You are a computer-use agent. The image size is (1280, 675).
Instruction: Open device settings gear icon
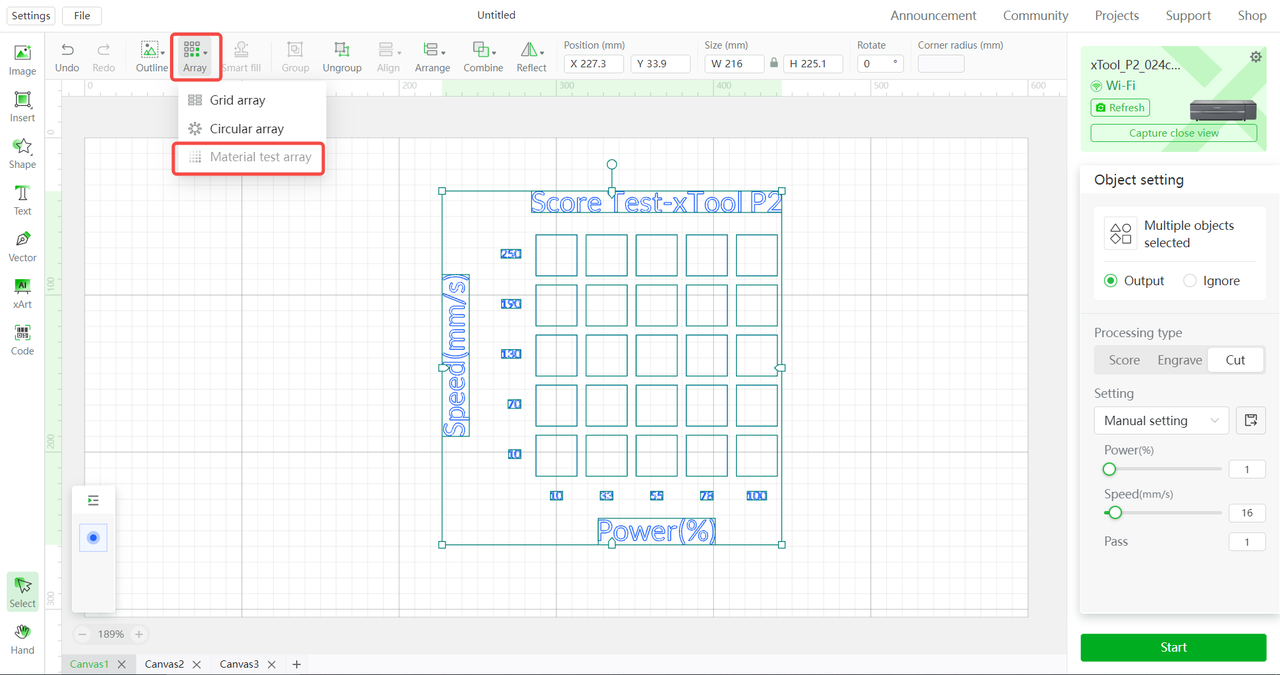1256,57
